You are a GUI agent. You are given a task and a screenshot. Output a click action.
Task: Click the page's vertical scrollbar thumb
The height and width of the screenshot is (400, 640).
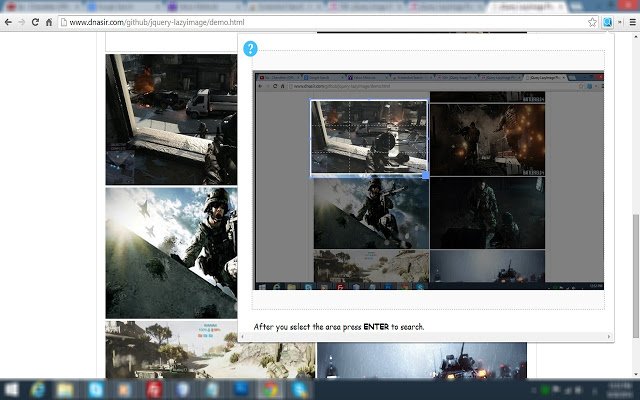pos(636,276)
